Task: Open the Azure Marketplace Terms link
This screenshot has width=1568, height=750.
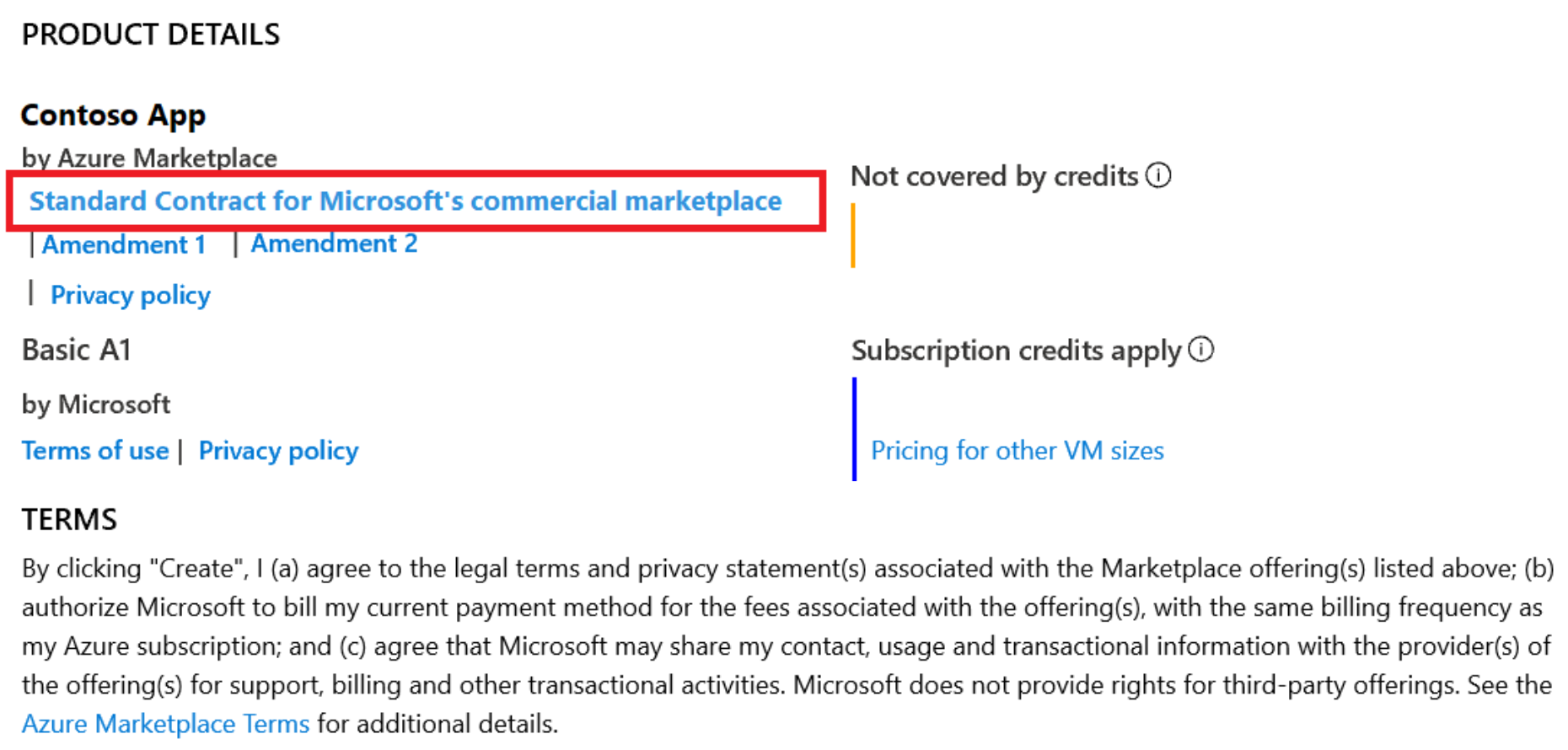Action: (x=166, y=724)
